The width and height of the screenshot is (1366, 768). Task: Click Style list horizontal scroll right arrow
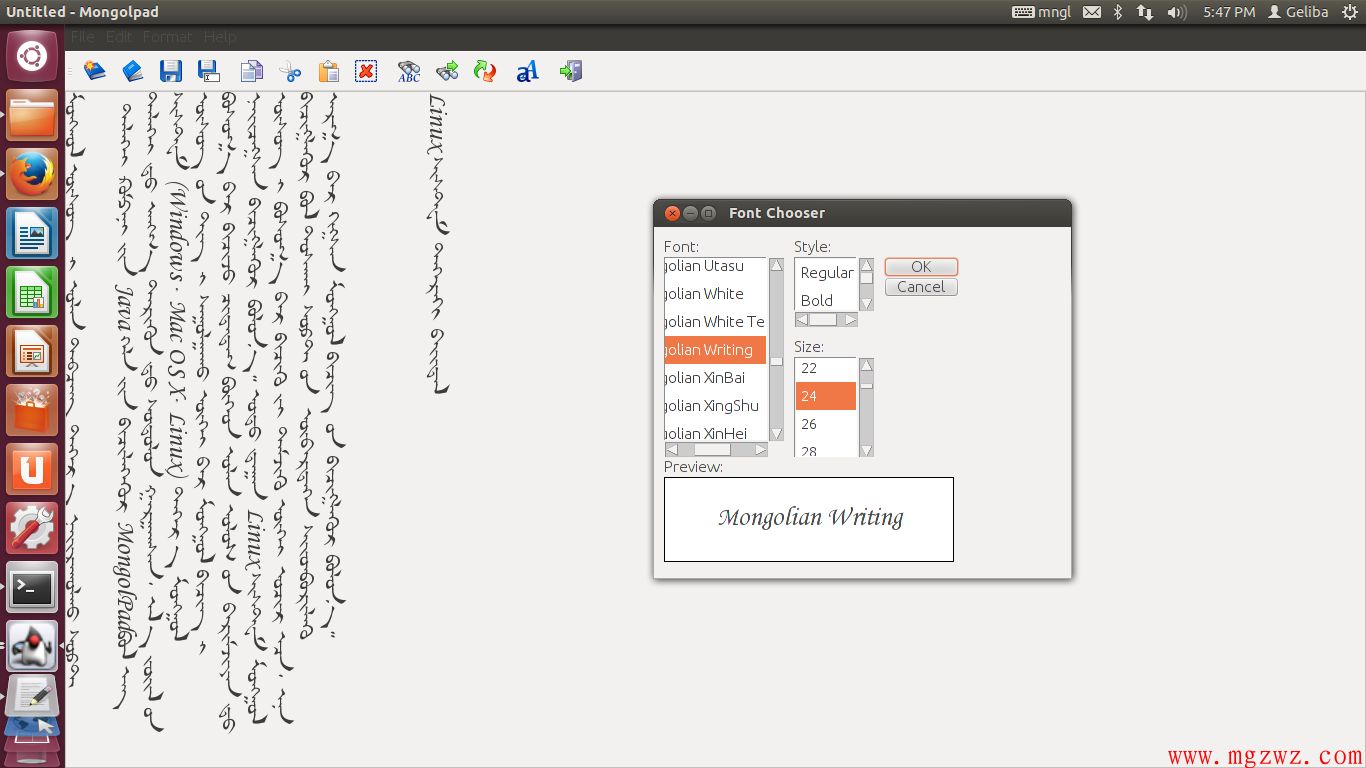tap(851, 320)
